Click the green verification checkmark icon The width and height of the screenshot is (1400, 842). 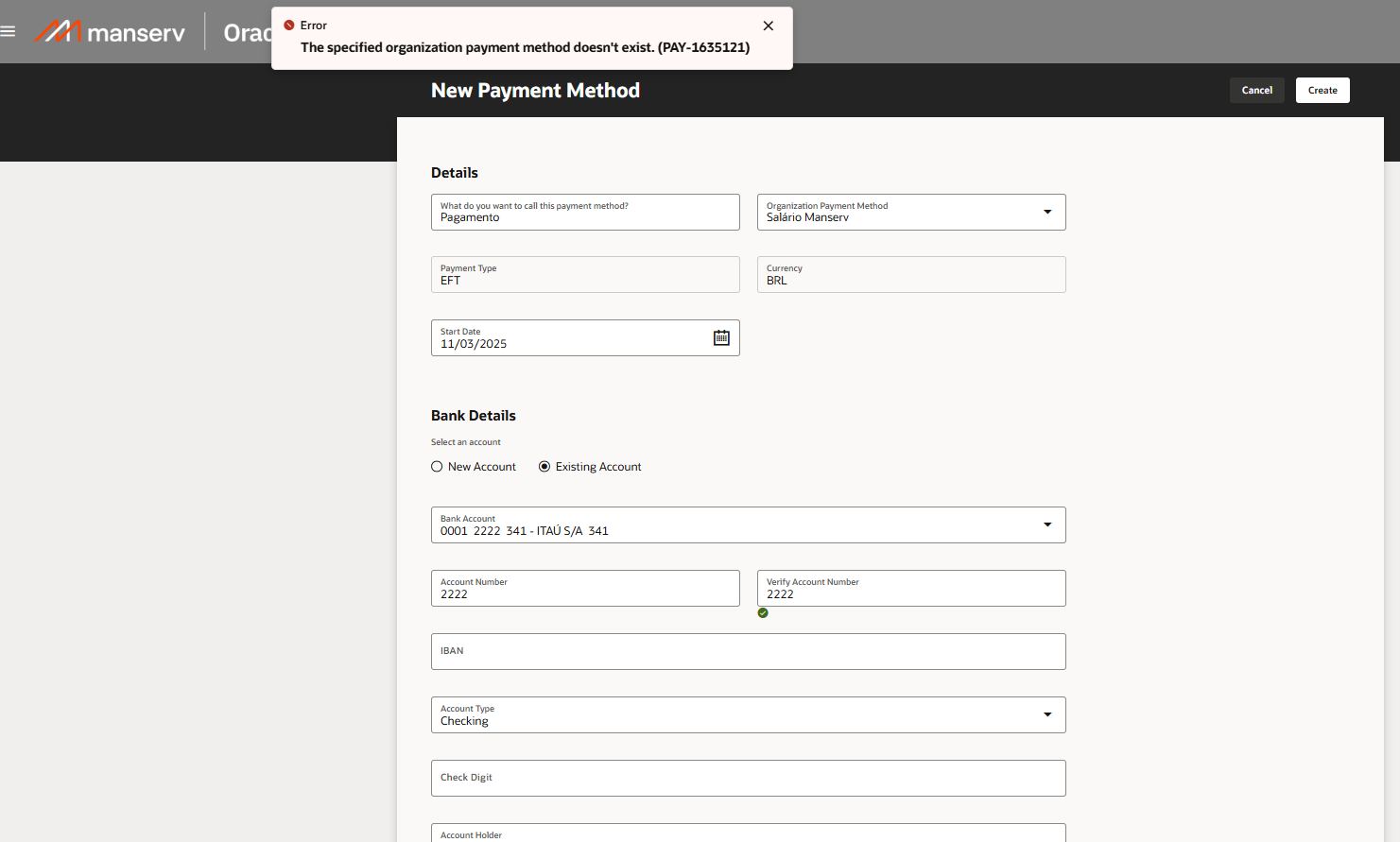(x=763, y=613)
